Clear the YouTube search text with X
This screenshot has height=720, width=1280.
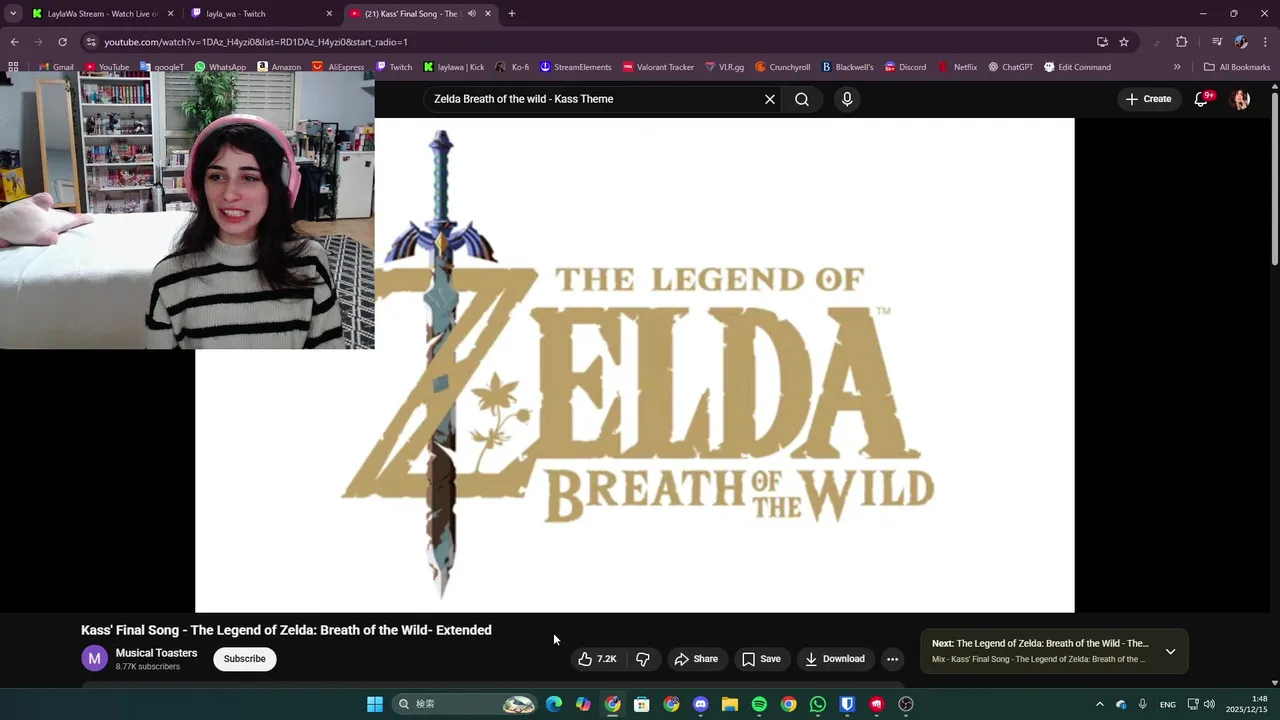[770, 99]
